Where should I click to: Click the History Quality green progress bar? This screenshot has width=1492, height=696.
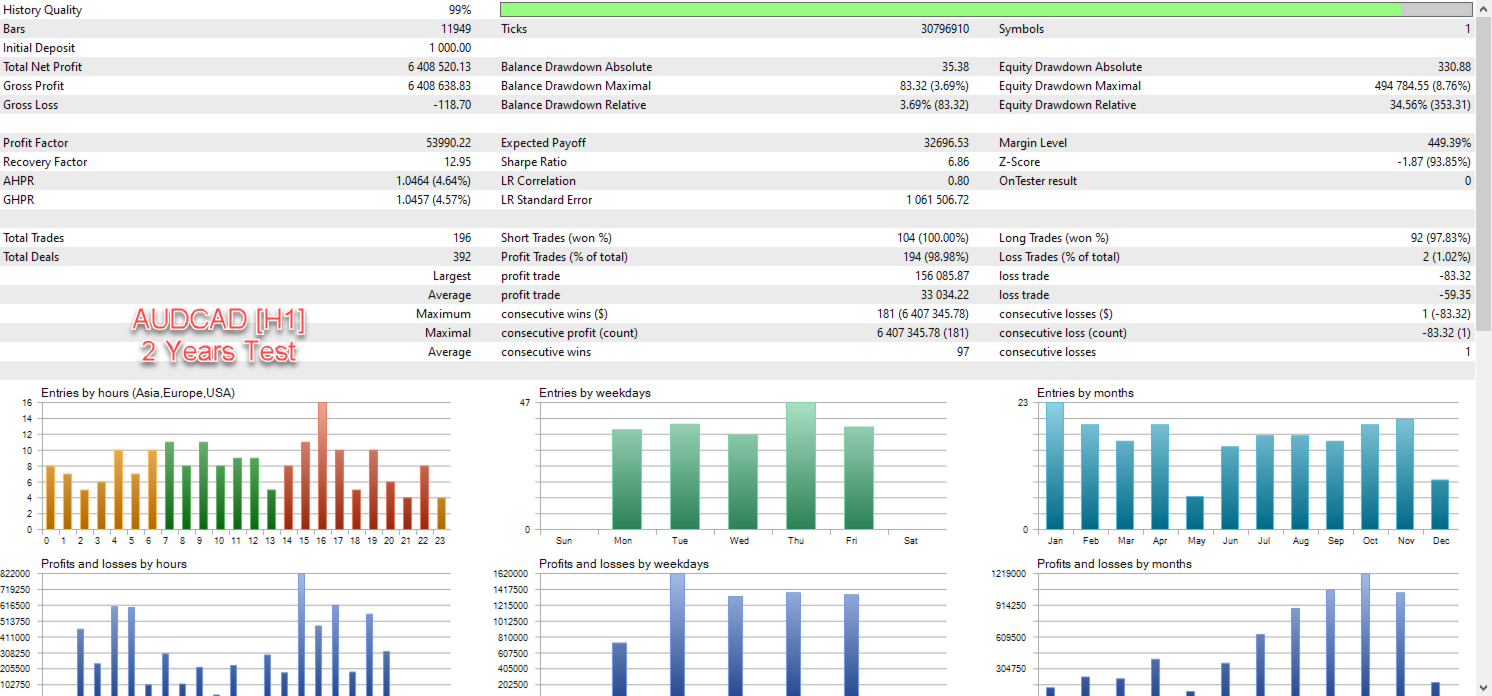pos(986,10)
